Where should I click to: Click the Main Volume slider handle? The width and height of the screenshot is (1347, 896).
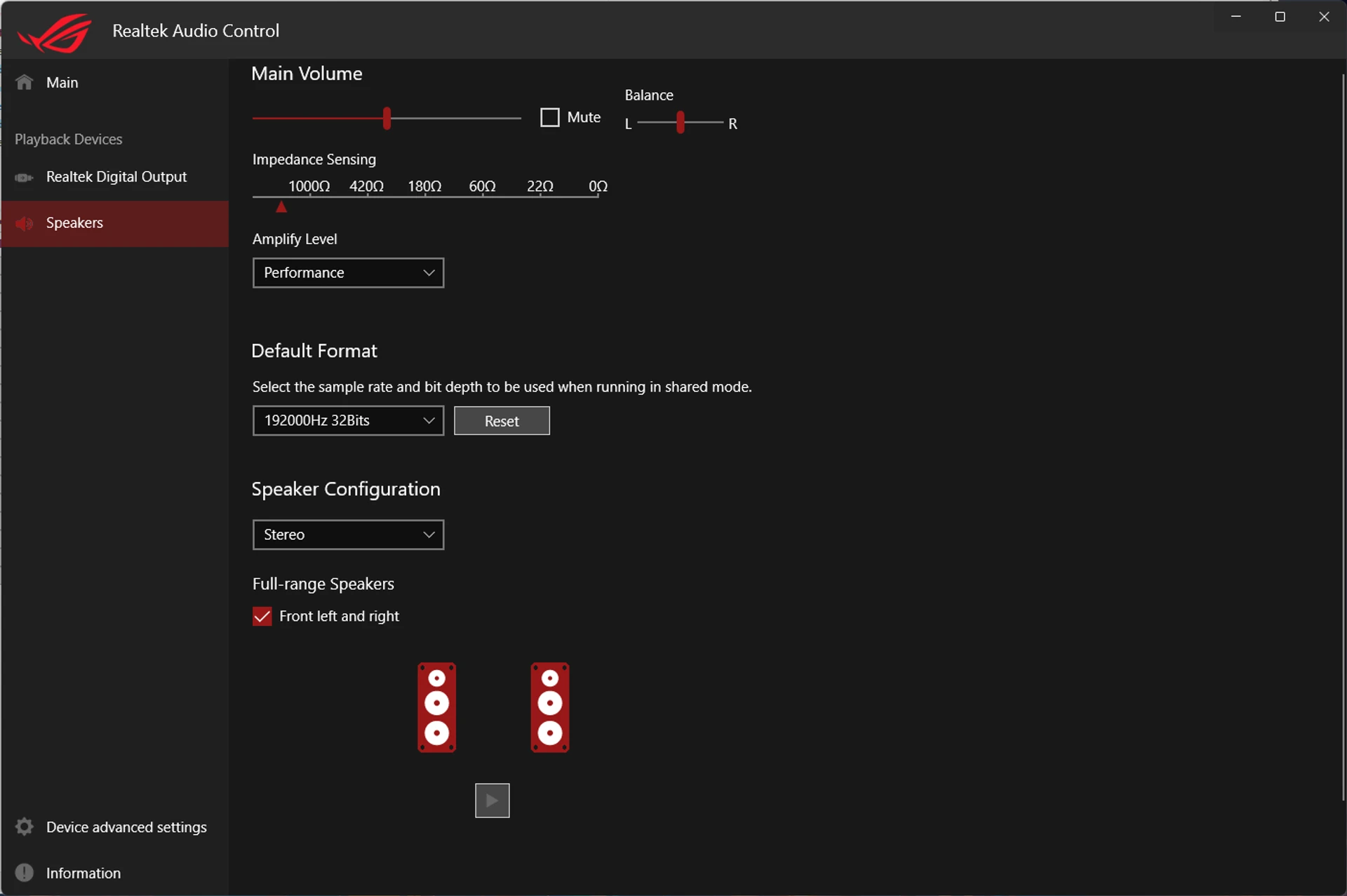[387, 118]
